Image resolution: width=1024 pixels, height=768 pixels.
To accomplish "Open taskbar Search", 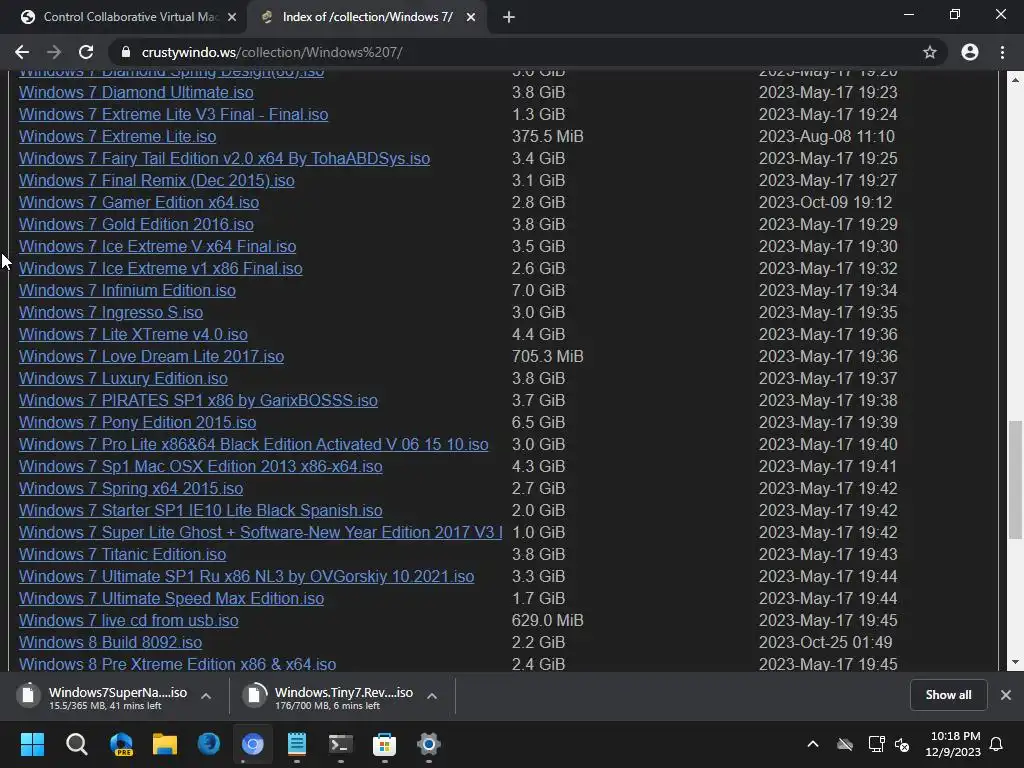I will pos(76,744).
